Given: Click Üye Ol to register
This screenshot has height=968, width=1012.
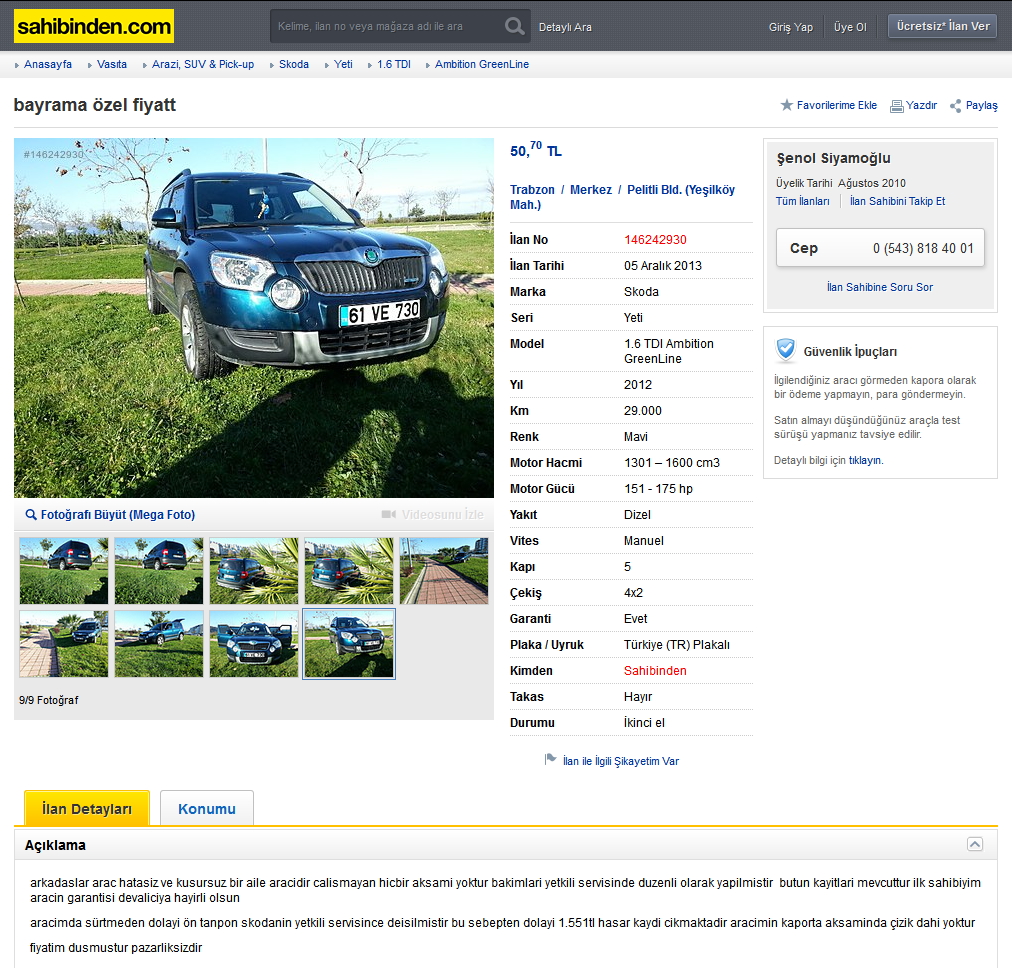Looking at the screenshot, I should pyautogui.click(x=850, y=27).
